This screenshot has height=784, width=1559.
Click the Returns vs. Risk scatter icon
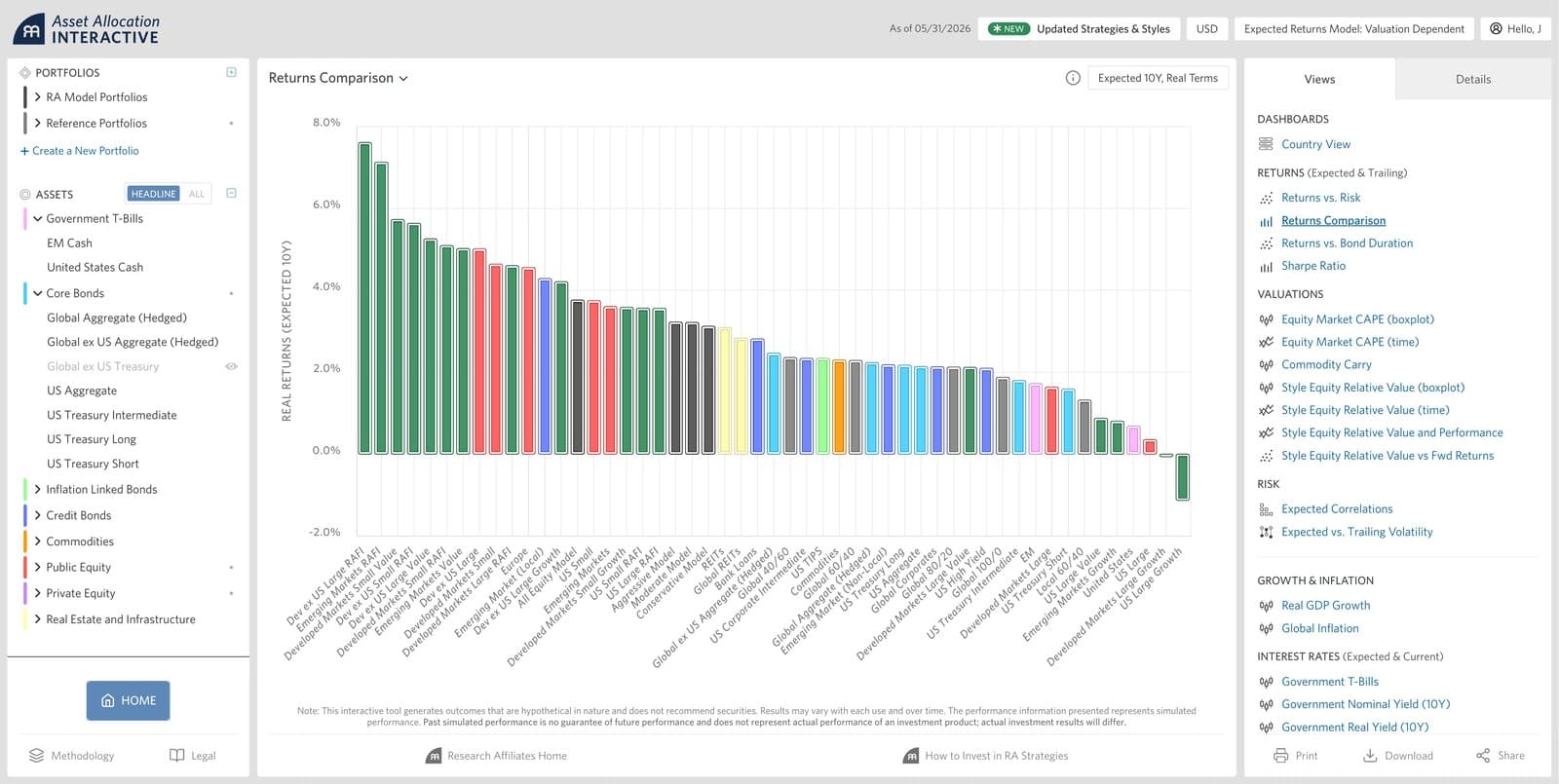1266,198
